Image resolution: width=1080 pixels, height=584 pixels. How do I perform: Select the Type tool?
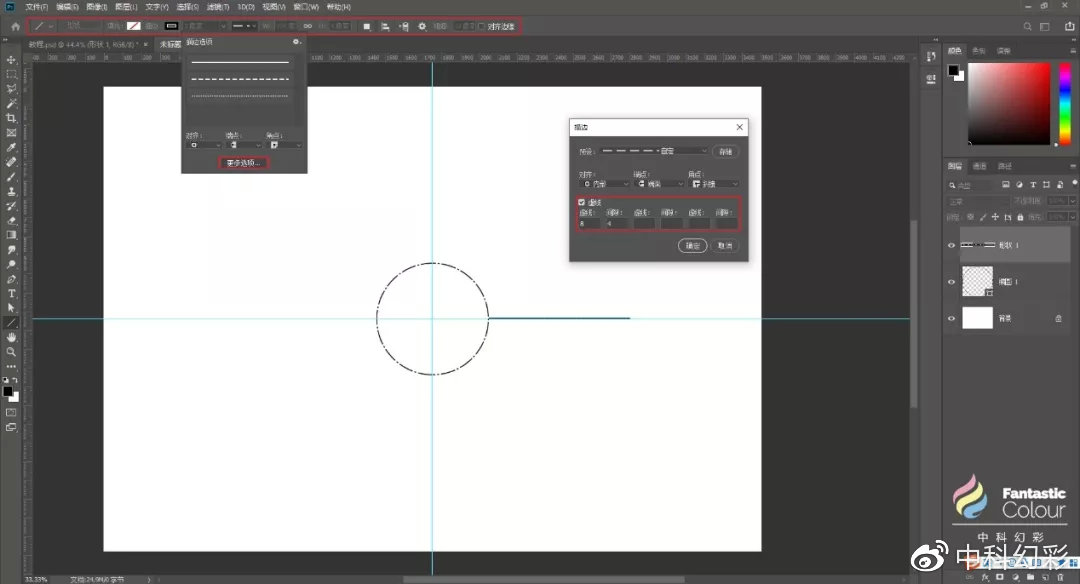(x=11, y=293)
